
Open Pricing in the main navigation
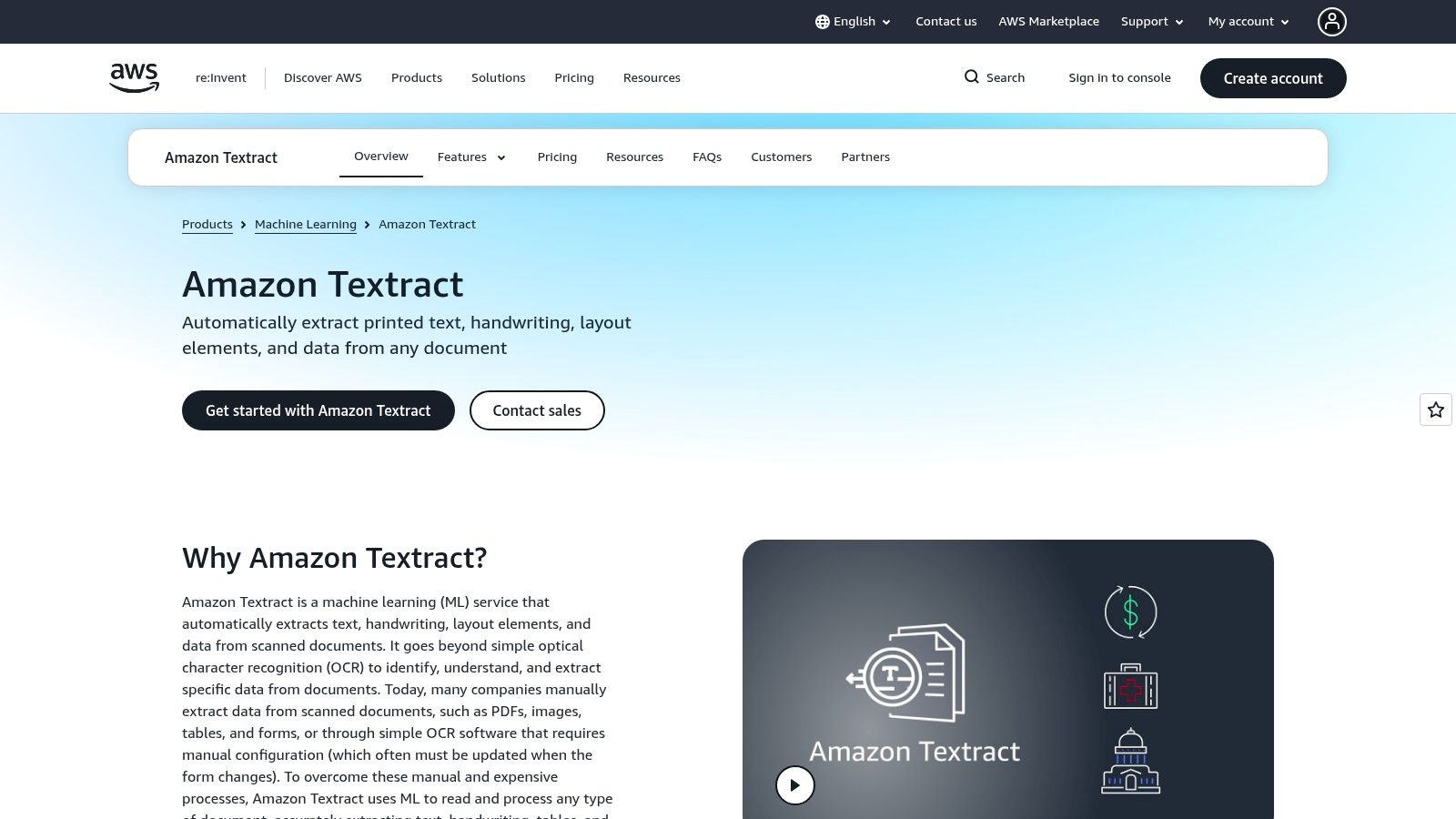[574, 78]
